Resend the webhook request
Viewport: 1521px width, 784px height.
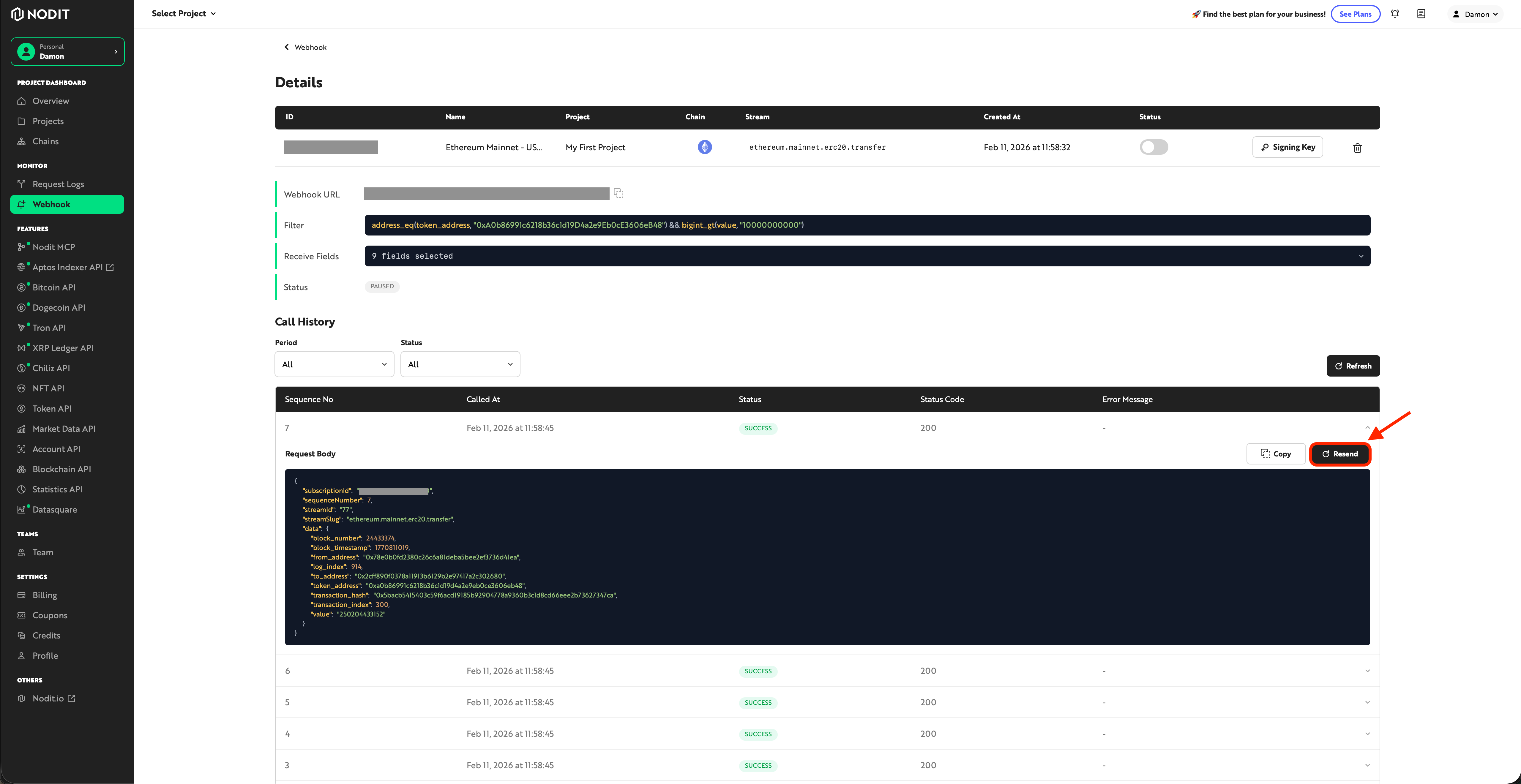tap(1340, 454)
